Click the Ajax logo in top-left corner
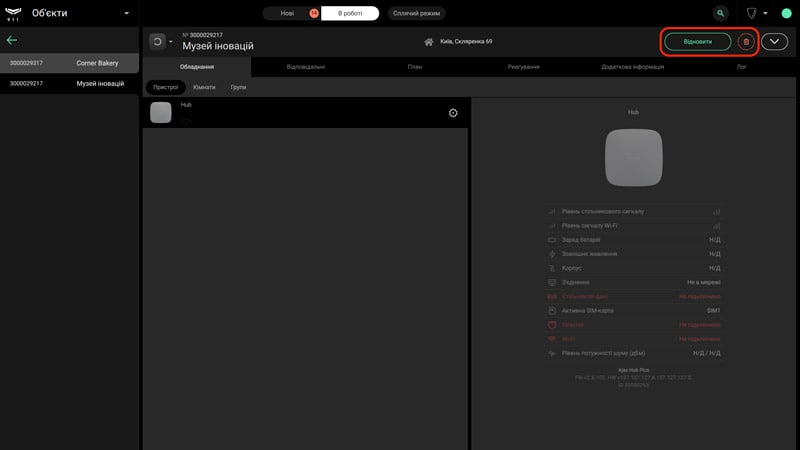800x450 pixels. click(13, 13)
